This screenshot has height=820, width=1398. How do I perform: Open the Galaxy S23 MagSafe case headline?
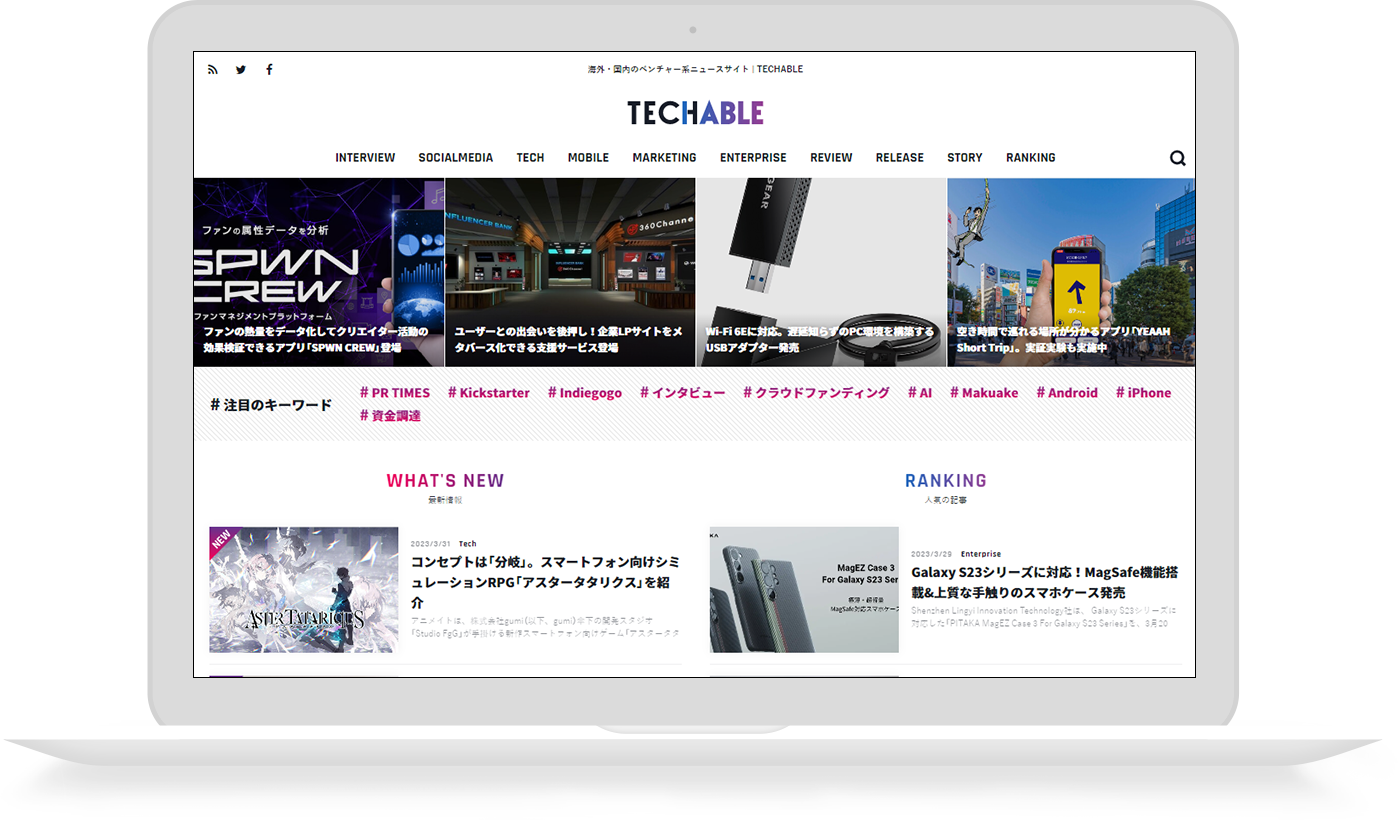[x=1045, y=583]
